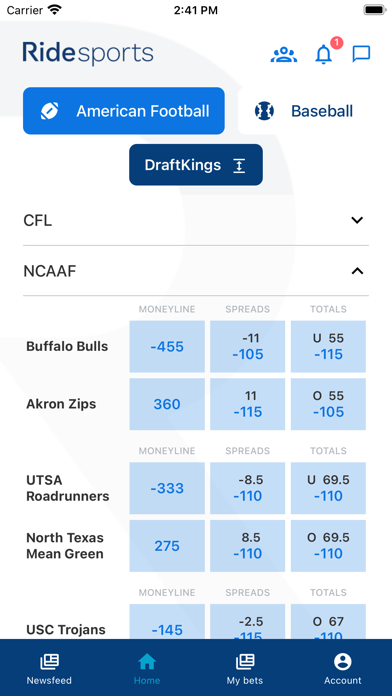Open the DraftKings sportsbook selector
Image resolution: width=392 pixels, height=696 pixels.
pos(196,165)
